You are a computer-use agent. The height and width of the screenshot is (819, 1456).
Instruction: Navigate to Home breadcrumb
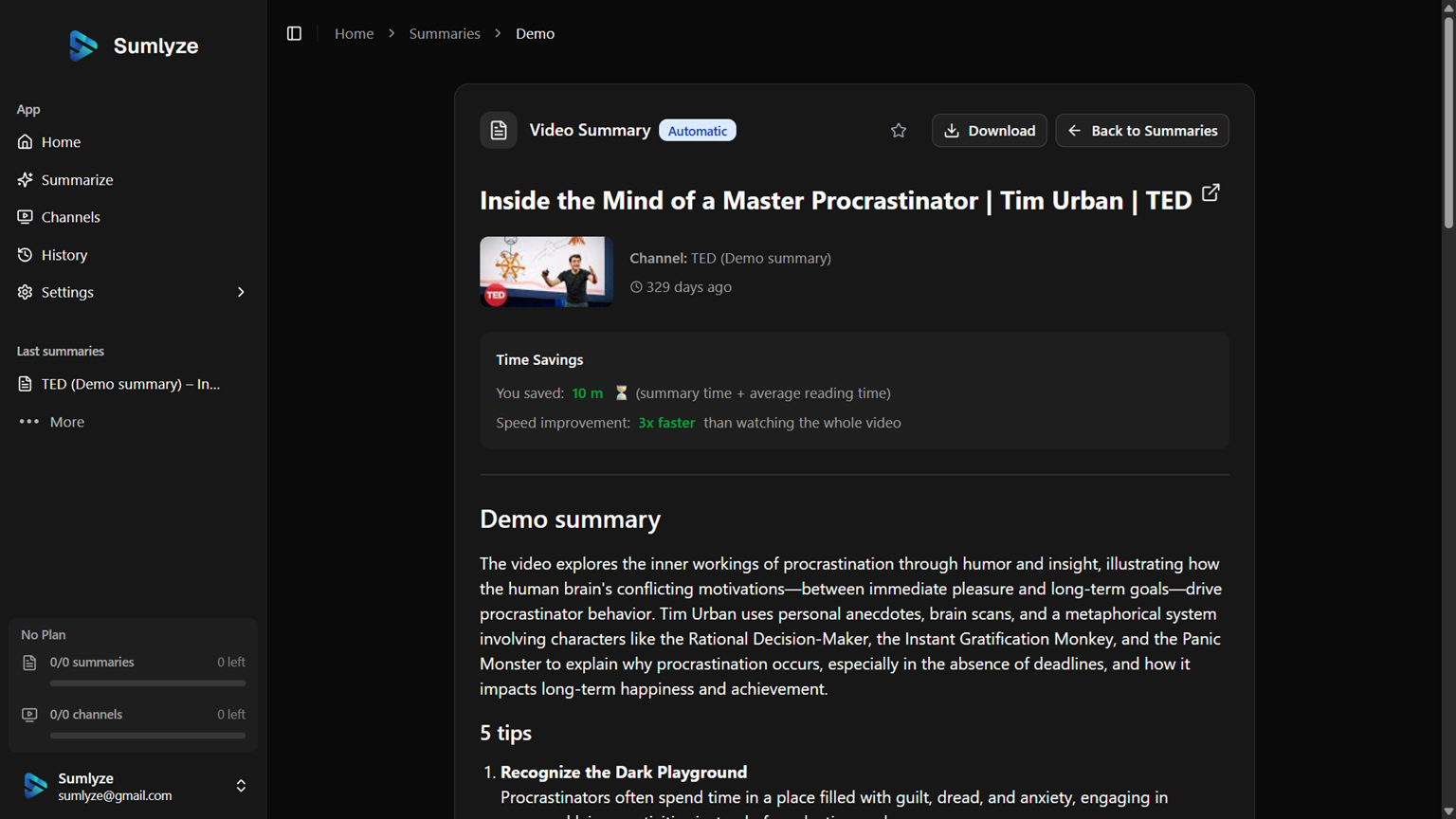[x=354, y=33]
